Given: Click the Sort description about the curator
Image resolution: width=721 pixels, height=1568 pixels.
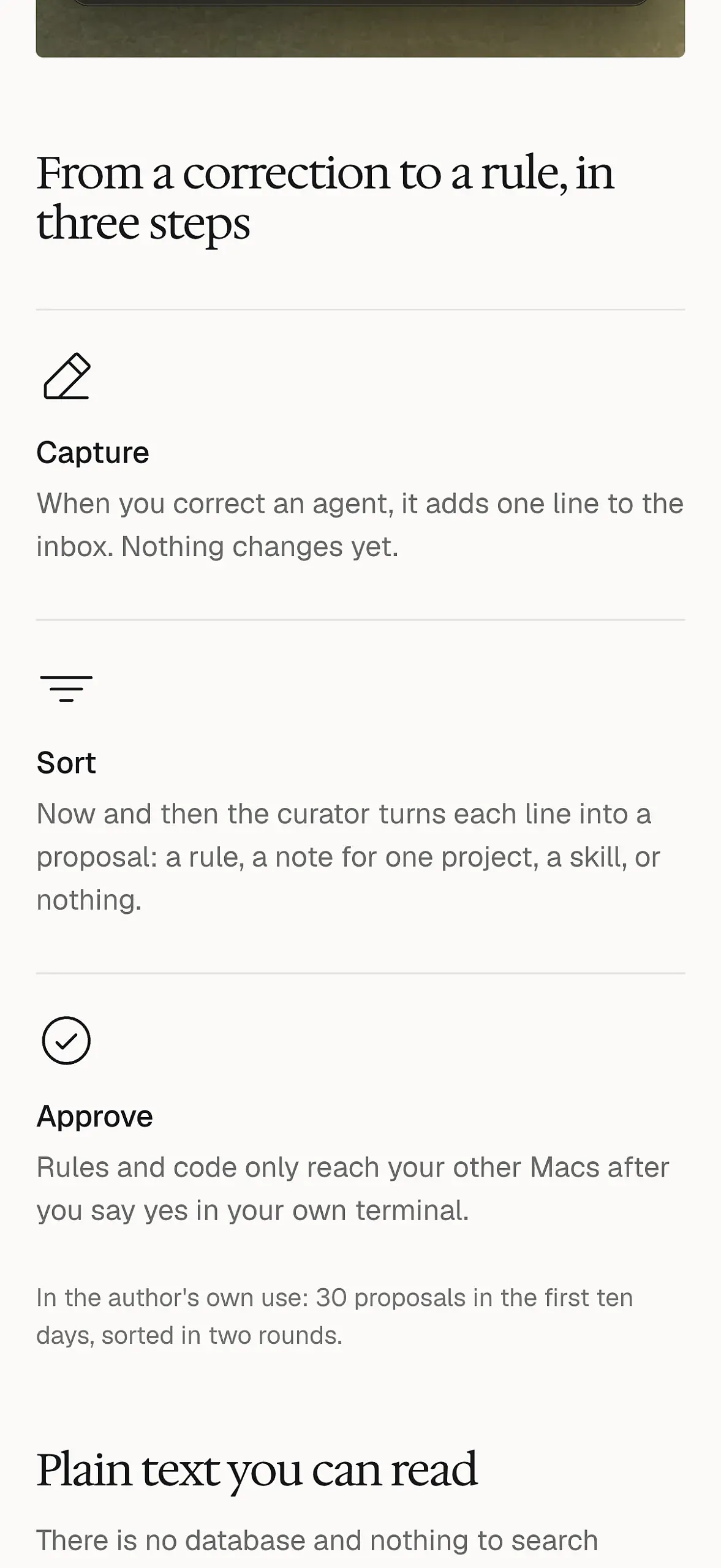Looking at the screenshot, I should [x=349, y=857].
